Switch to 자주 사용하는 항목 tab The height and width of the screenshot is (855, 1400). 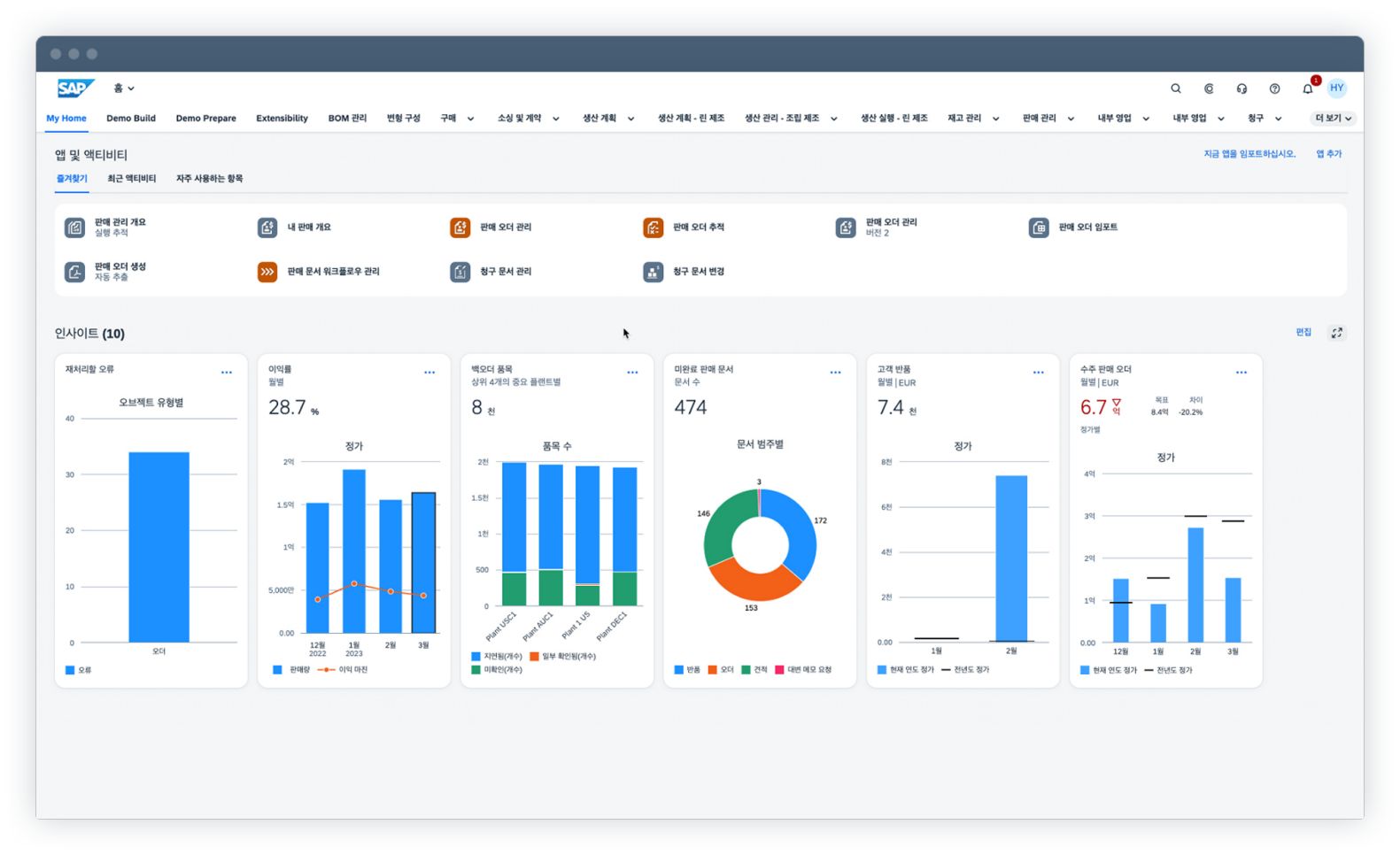click(x=209, y=179)
